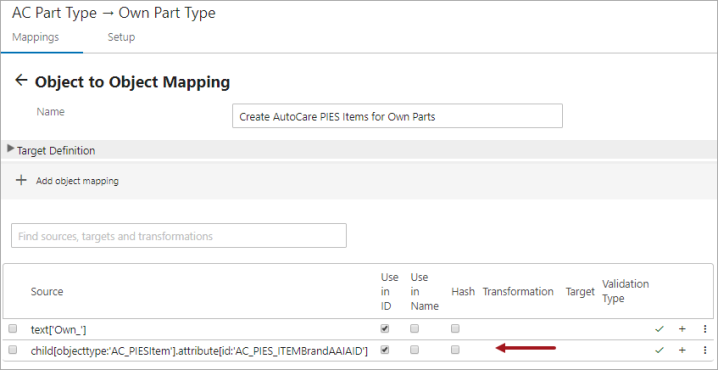Uncheck Use in ID for AC_PIESItem row
This screenshot has width=718, height=370.
[385, 349]
